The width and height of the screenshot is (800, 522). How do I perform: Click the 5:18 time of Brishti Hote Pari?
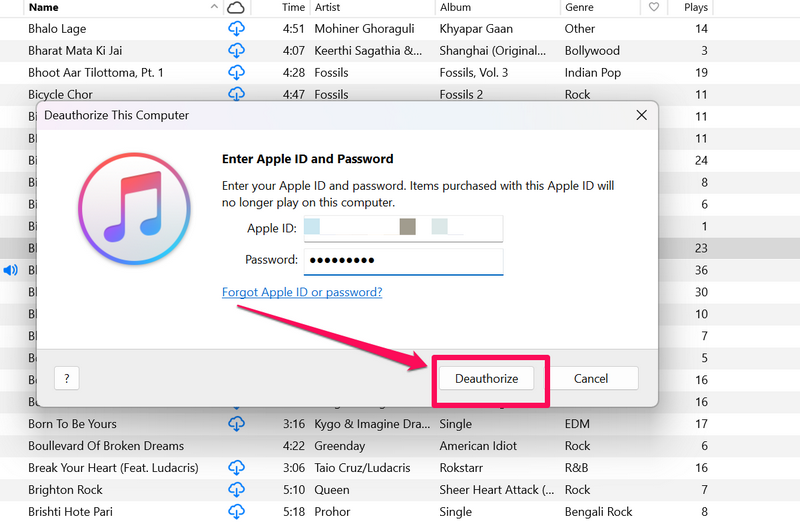[x=294, y=511]
